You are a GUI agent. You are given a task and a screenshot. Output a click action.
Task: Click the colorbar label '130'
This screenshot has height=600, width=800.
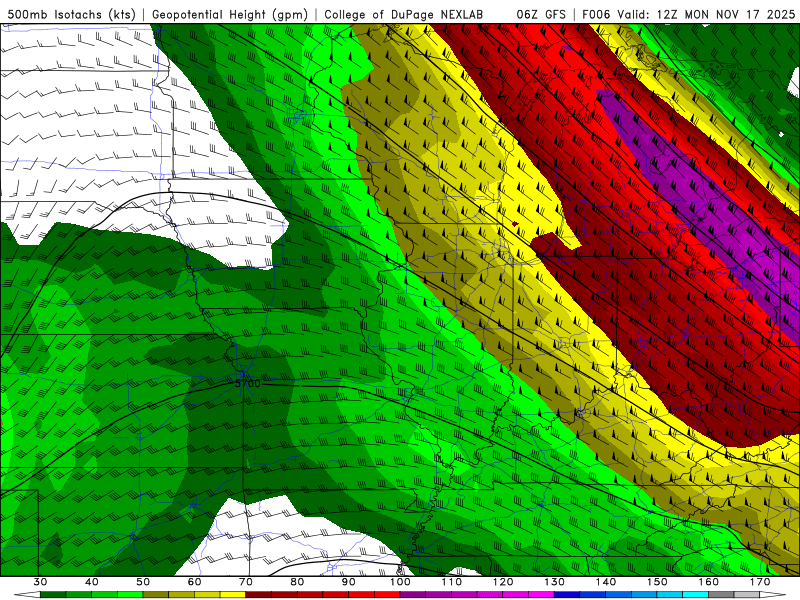point(554,582)
